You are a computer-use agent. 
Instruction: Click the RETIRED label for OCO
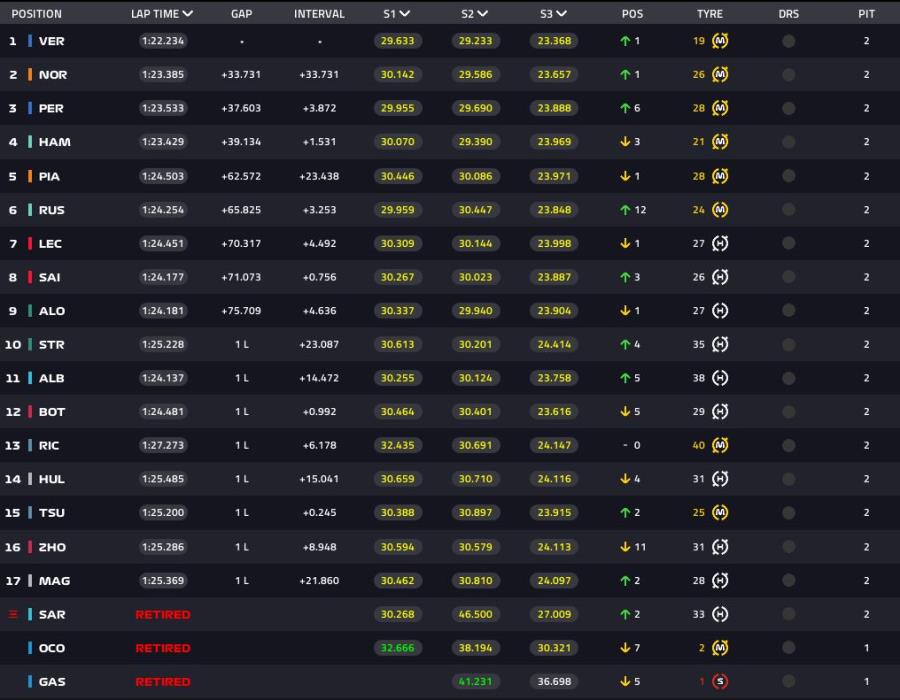(x=162, y=648)
